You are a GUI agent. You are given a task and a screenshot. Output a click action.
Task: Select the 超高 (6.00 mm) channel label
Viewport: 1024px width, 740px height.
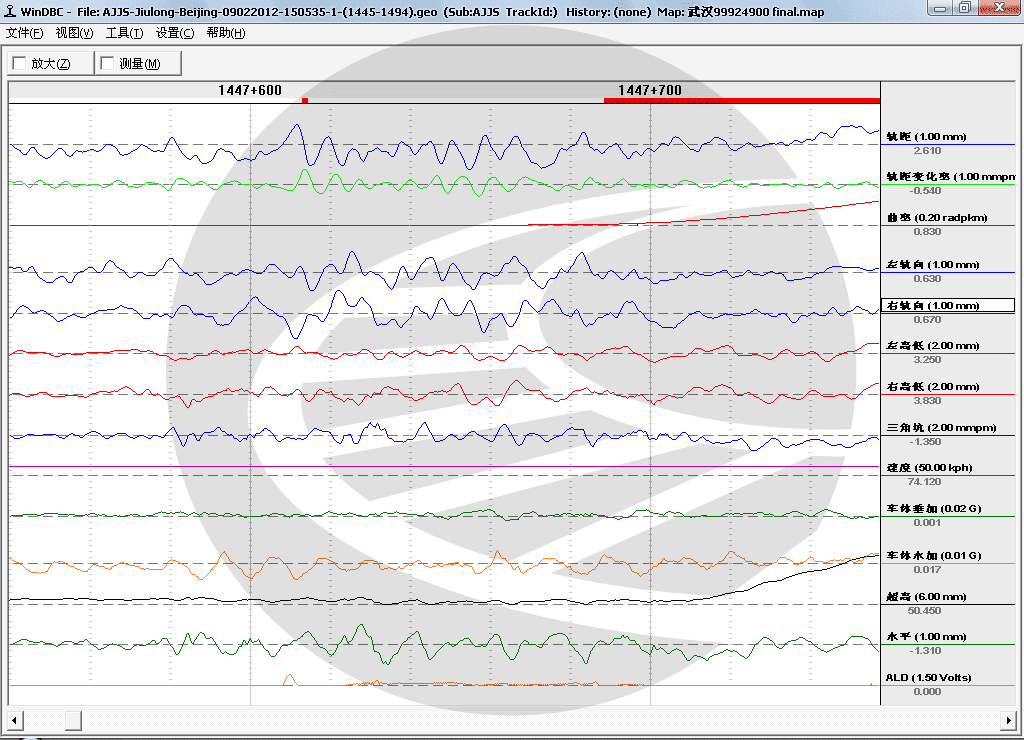click(926, 596)
